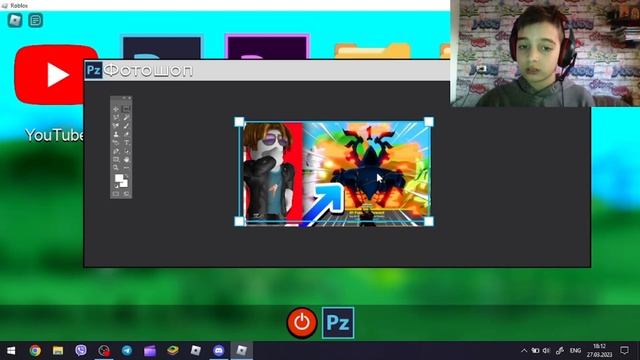Open the taskbar clock and date
This screenshot has height=360, width=640.
pyautogui.click(x=599, y=351)
